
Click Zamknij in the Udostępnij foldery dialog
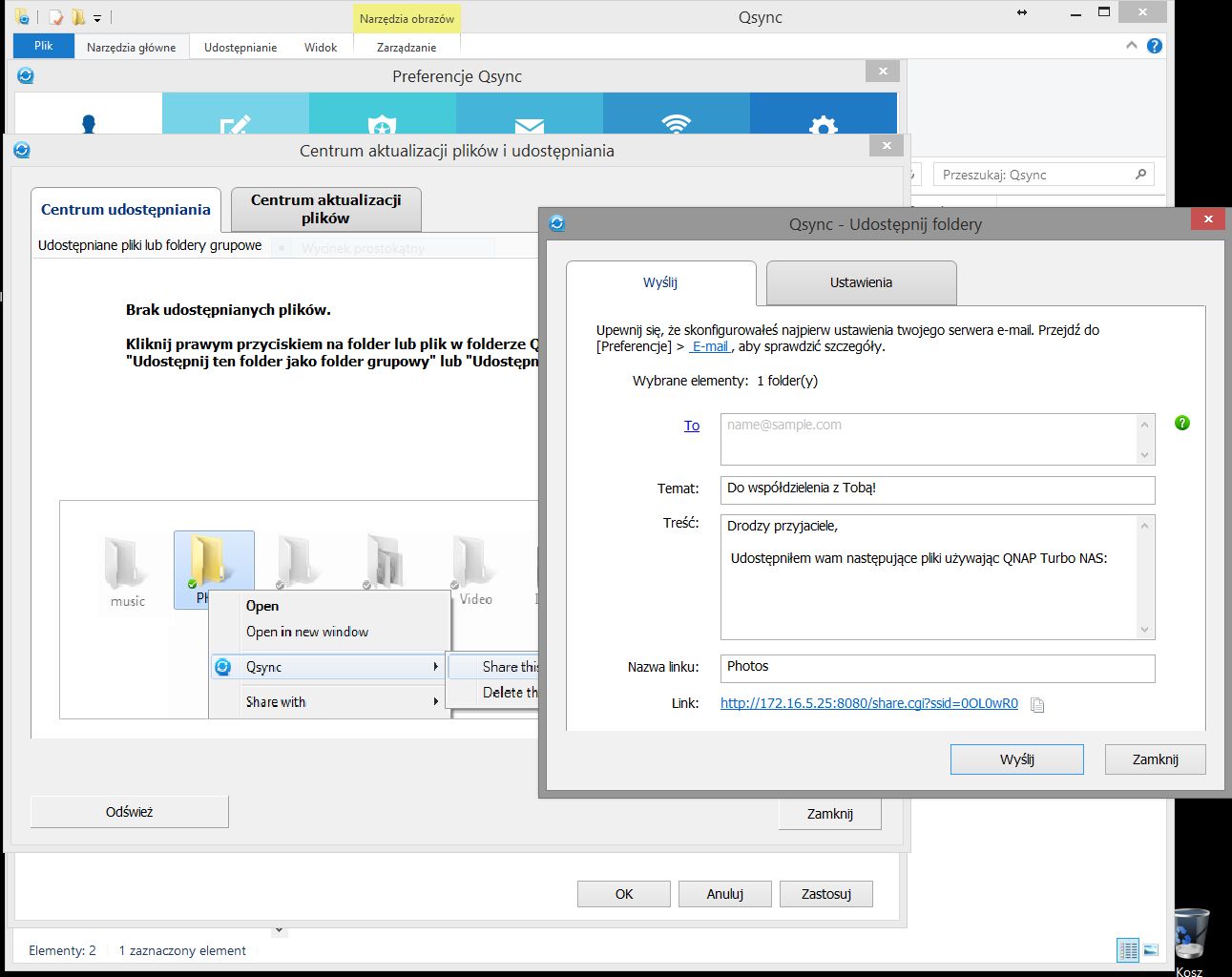click(x=1156, y=759)
